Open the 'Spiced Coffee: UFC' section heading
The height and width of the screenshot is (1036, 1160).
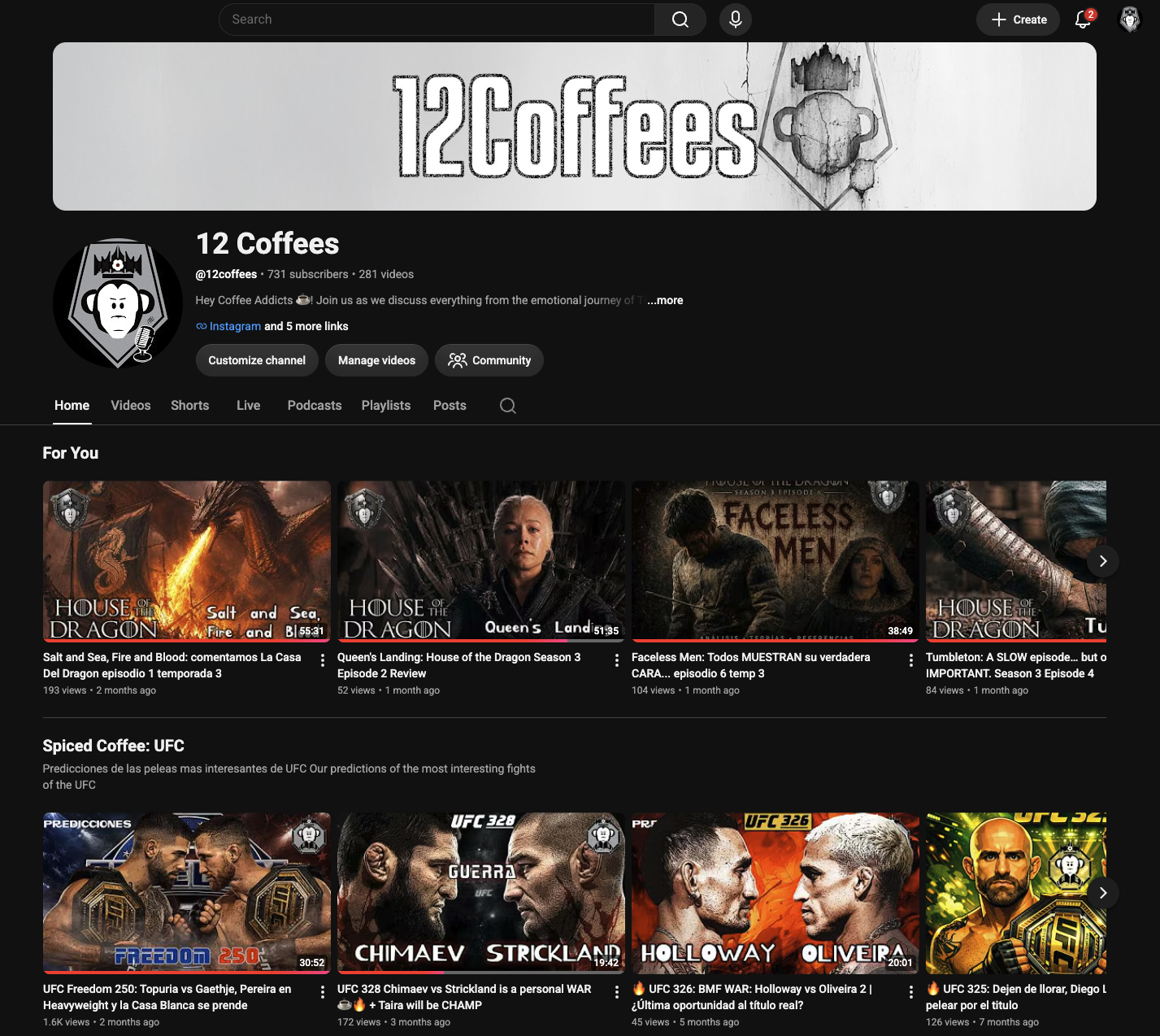click(x=114, y=746)
